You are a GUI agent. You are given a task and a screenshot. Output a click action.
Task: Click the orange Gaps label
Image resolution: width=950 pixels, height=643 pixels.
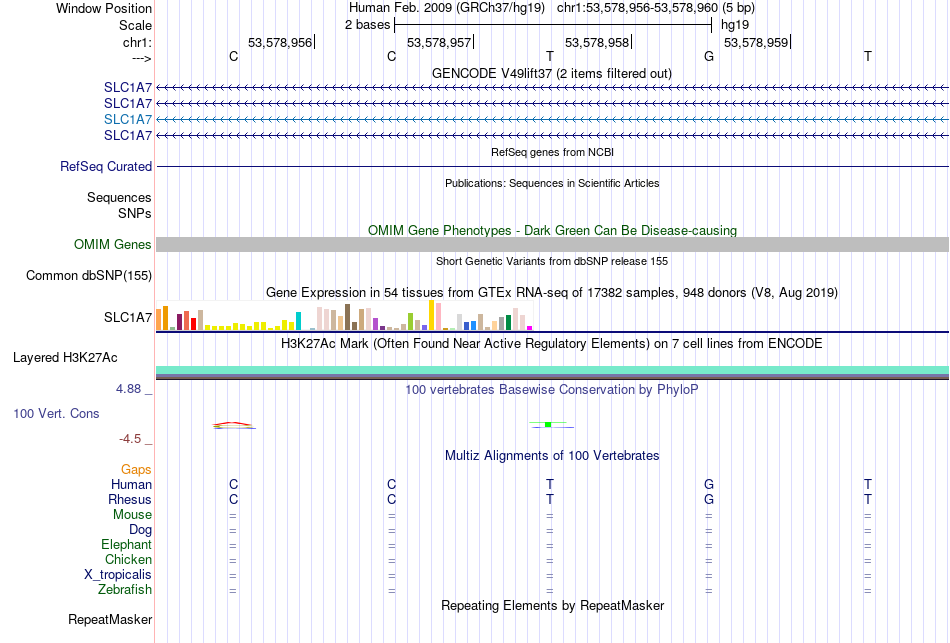pyautogui.click(x=136, y=469)
